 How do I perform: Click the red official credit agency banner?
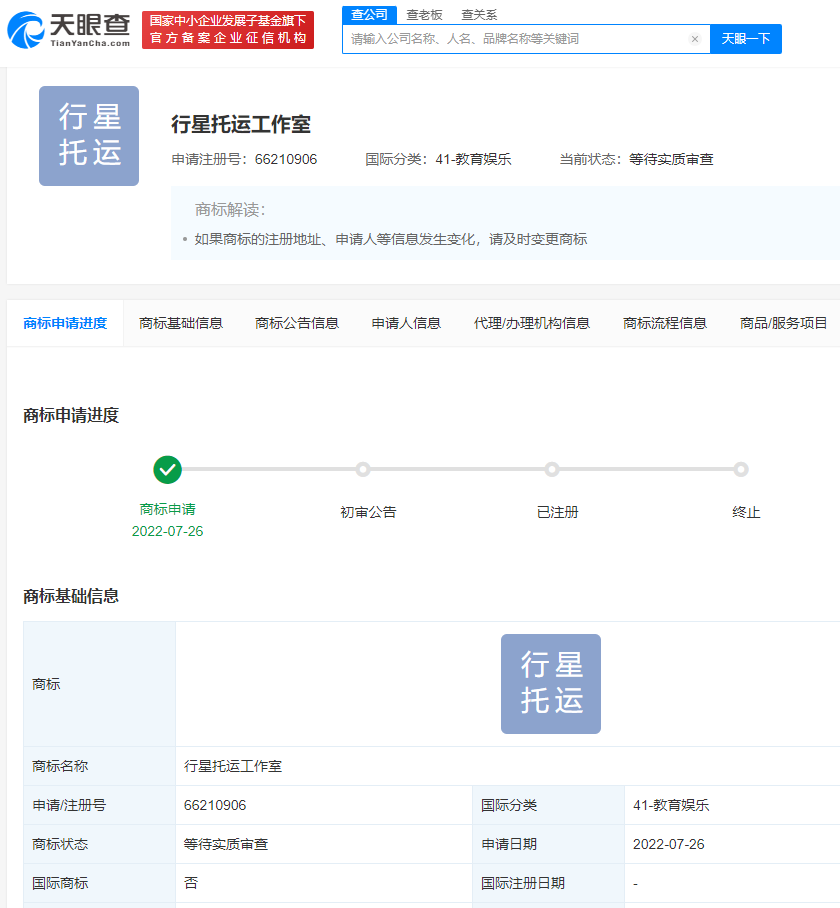[228, 30]
